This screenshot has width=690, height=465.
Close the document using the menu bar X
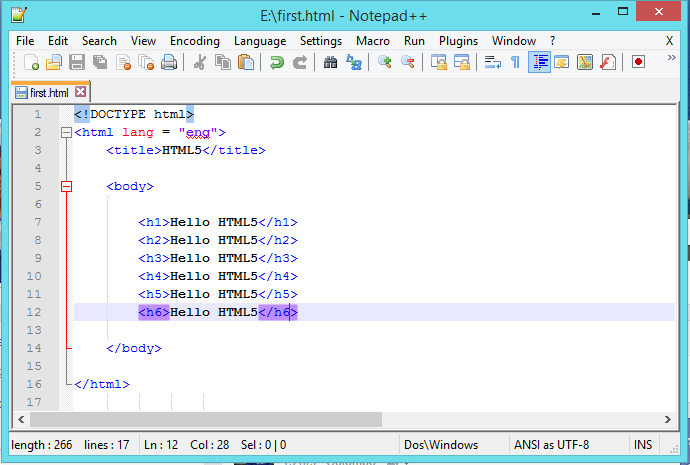(669, 41)
